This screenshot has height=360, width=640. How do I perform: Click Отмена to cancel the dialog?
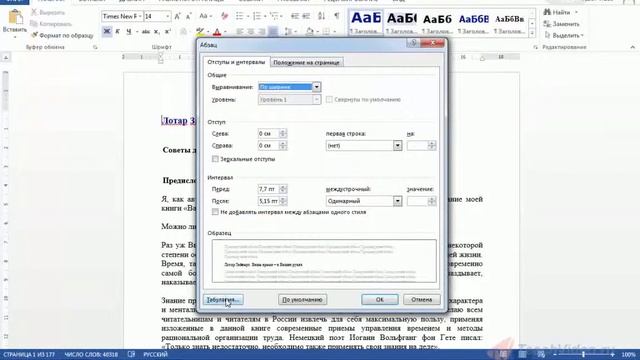422,300
